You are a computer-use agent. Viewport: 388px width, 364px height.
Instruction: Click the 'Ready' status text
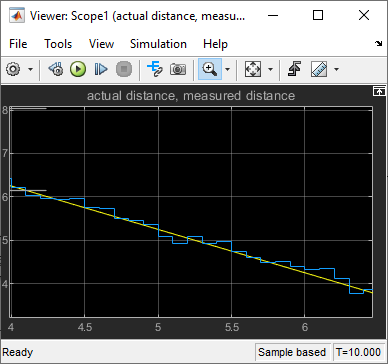pos(18,352)
